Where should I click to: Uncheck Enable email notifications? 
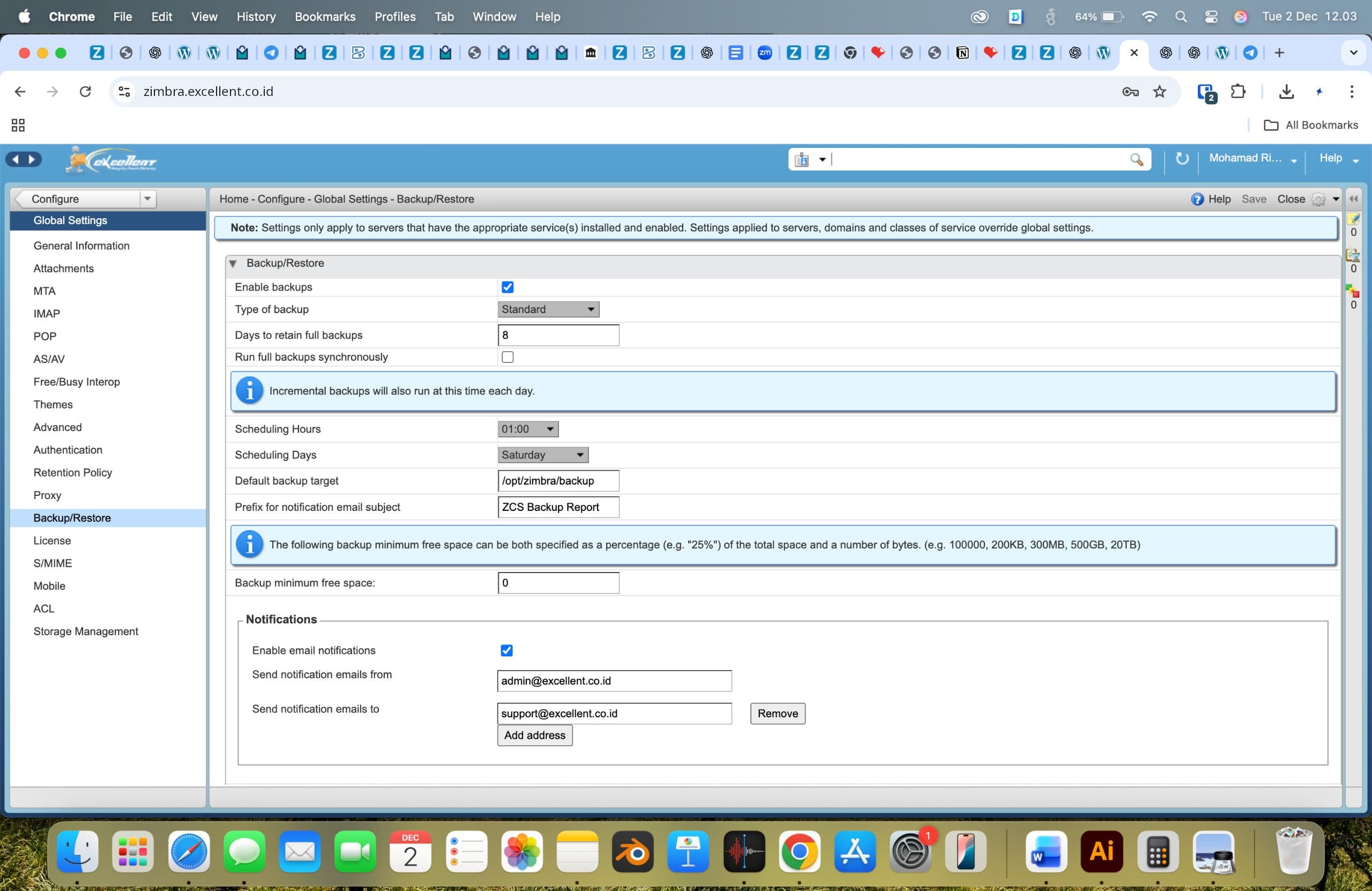tap(506, 650)
